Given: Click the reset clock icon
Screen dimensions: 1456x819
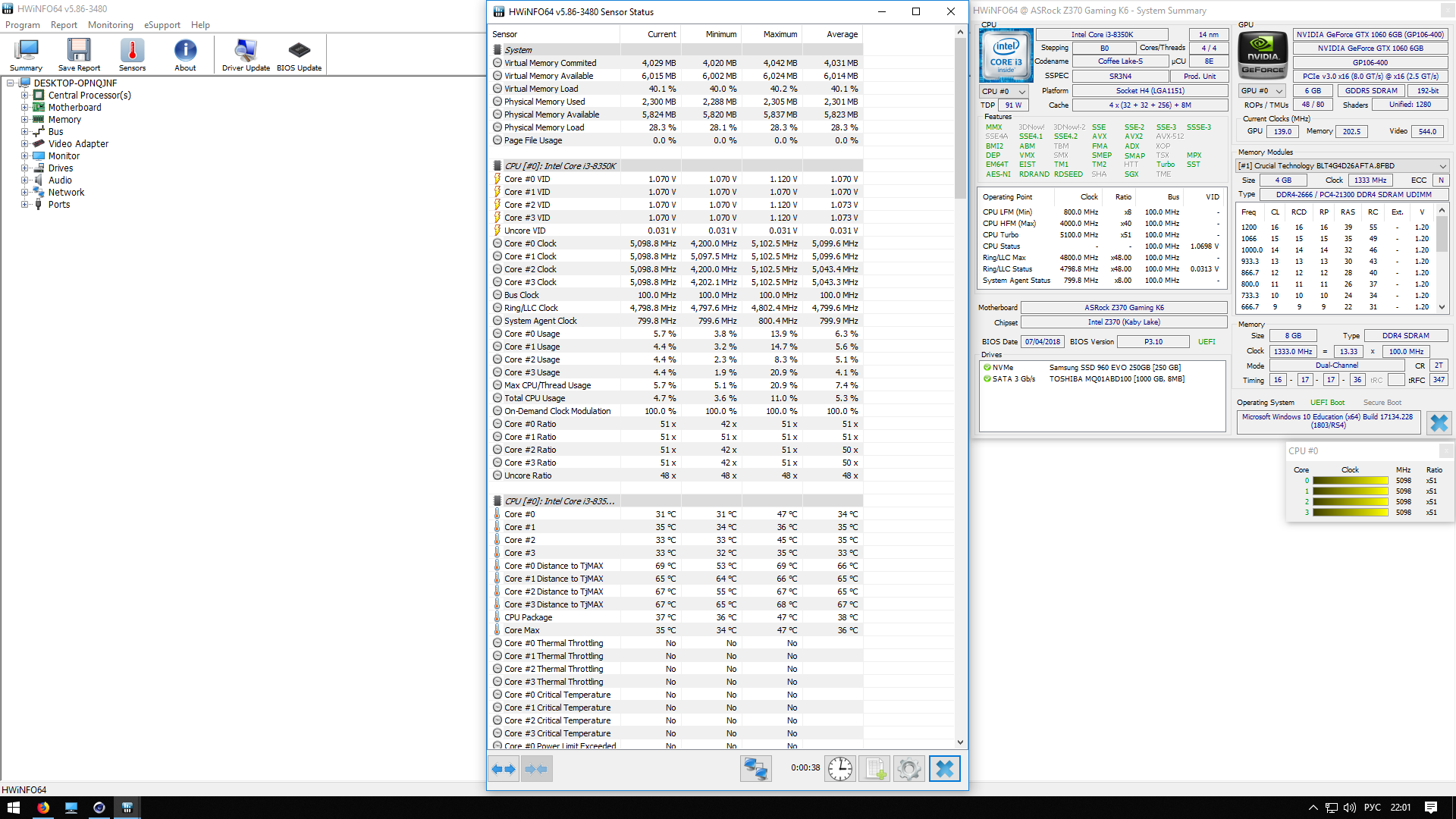Looking at the screenshot, I should [x=839, y=768].
